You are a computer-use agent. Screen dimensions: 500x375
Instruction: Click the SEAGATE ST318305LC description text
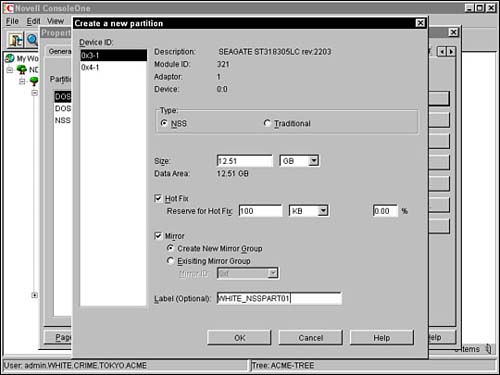point(275,52)
